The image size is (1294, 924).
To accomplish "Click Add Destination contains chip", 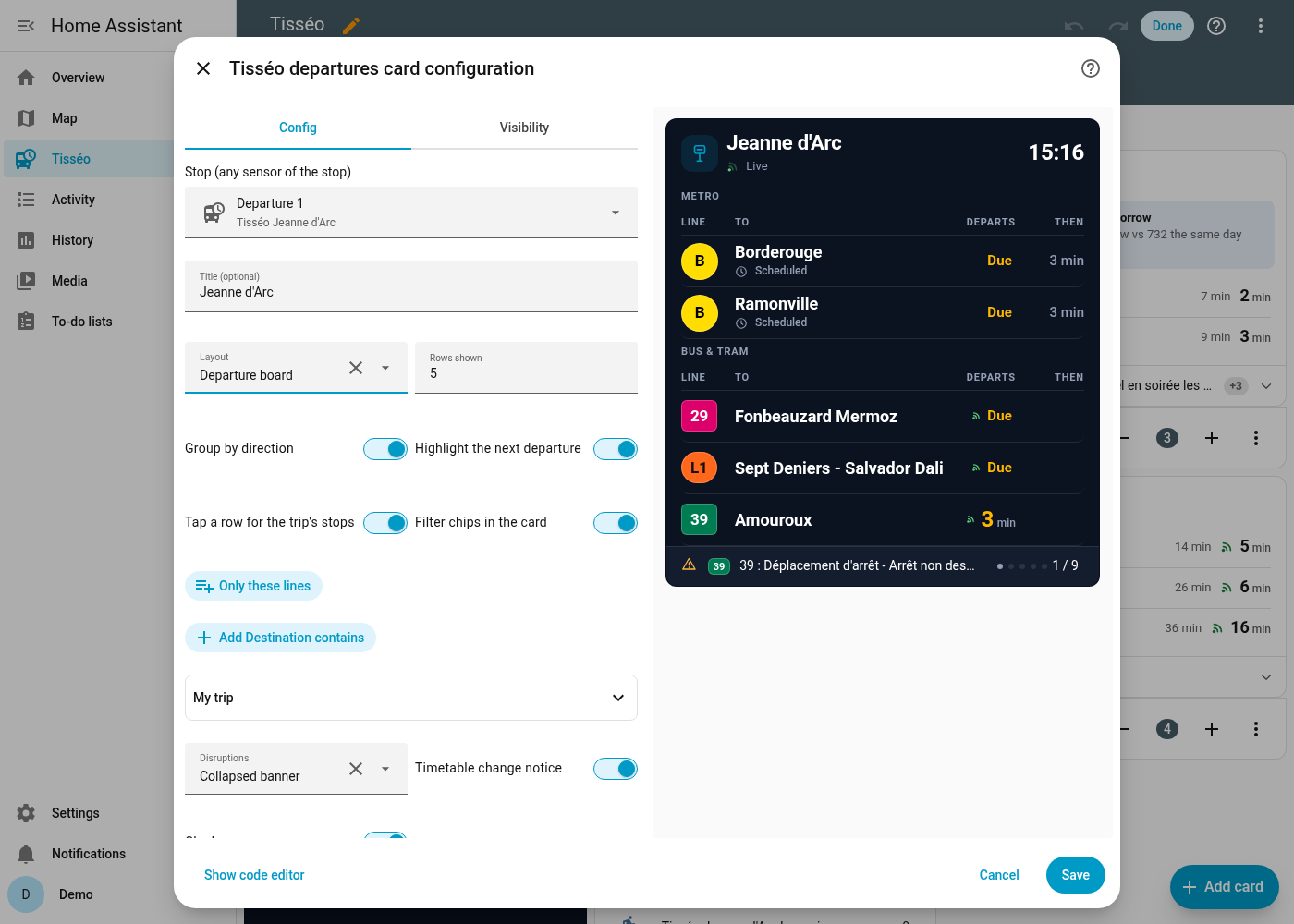I will 280,638.
